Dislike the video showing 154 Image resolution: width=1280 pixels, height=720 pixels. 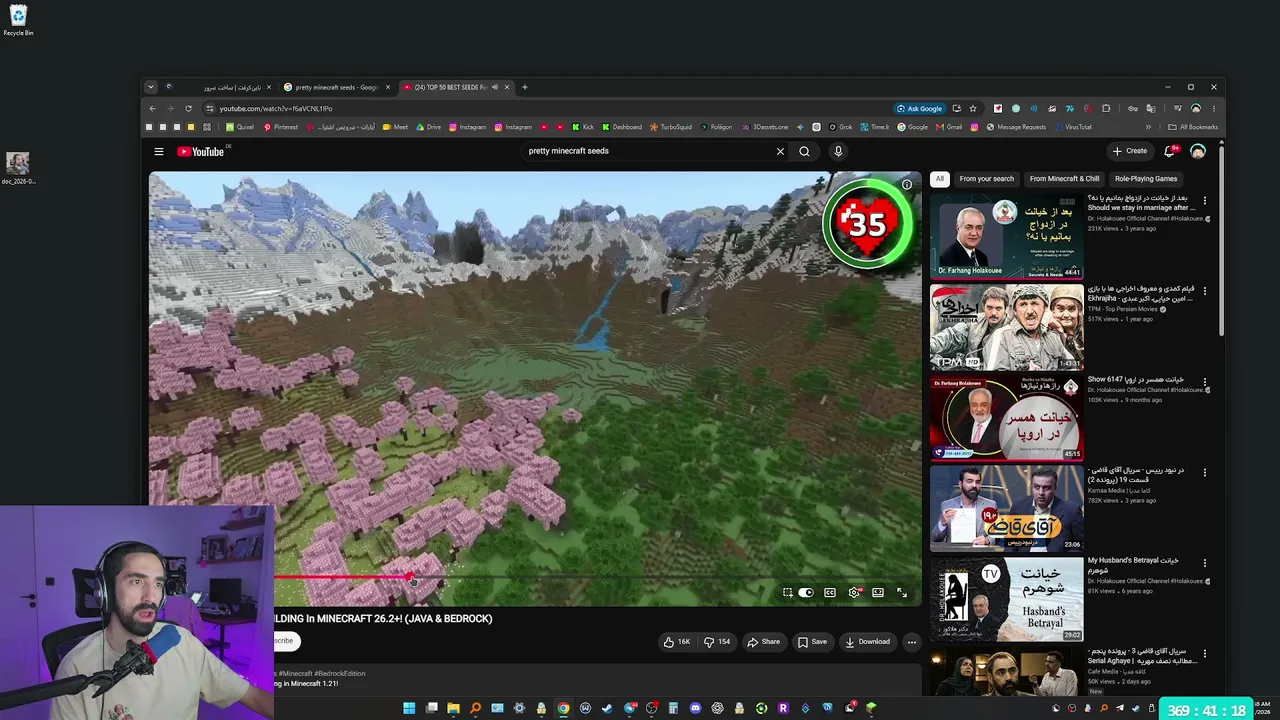tap(718, 642)
